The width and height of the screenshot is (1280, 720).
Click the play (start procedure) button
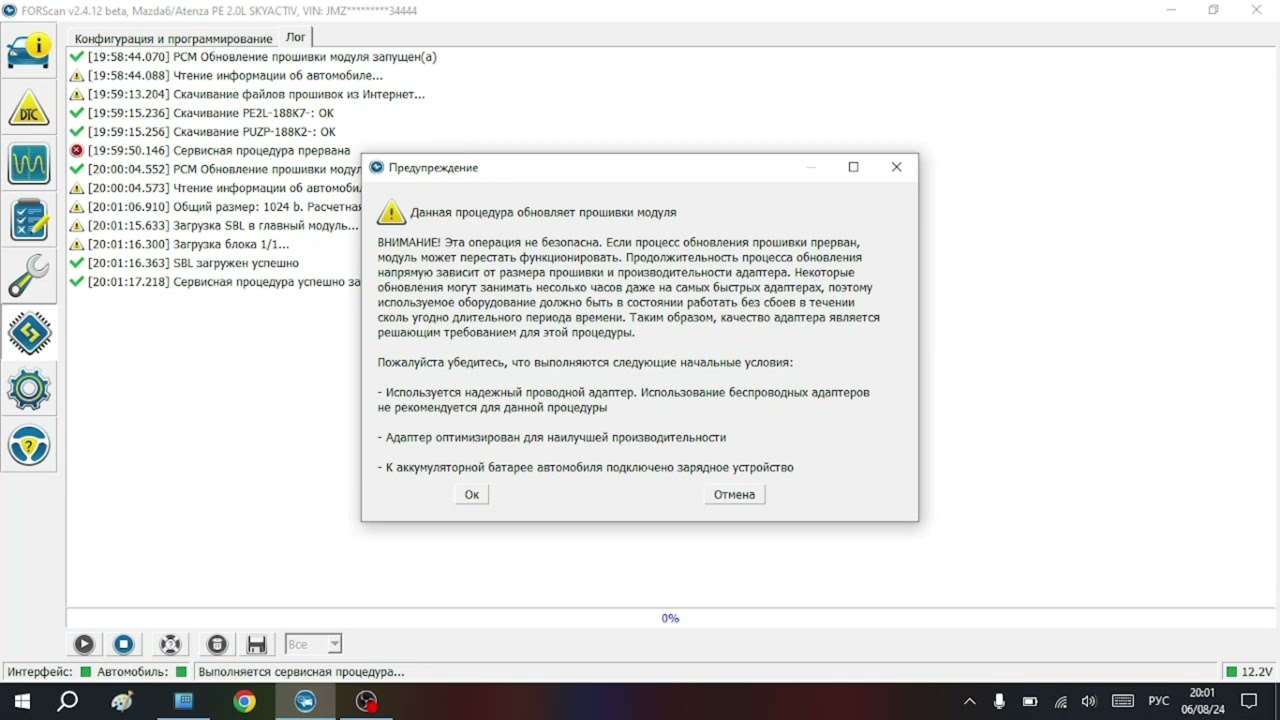pyautogui.click(x=84, y=645)
